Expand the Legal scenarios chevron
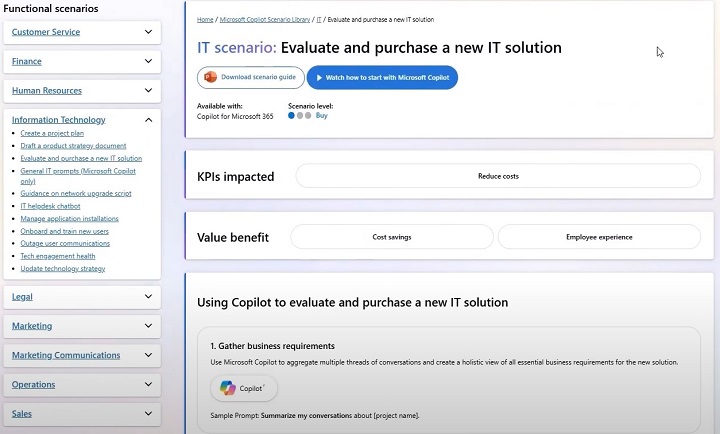This screenshot has width=720, height=434. click(x=148, y=297)
